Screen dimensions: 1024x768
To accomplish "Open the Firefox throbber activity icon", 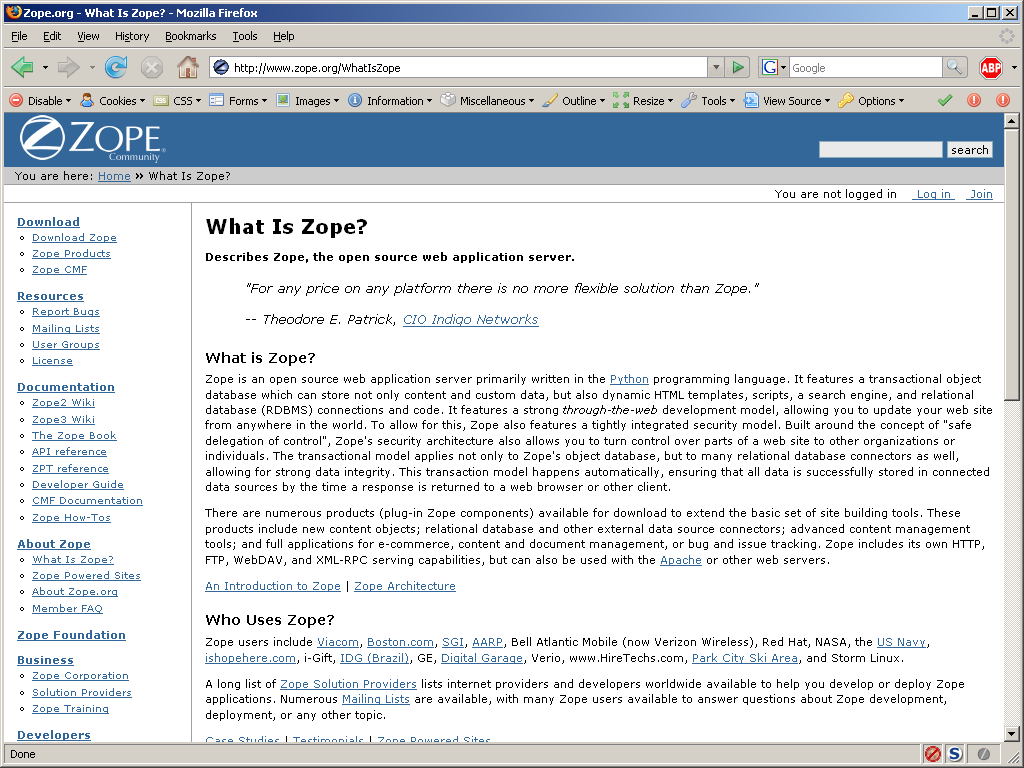I will pos(1006,36).
